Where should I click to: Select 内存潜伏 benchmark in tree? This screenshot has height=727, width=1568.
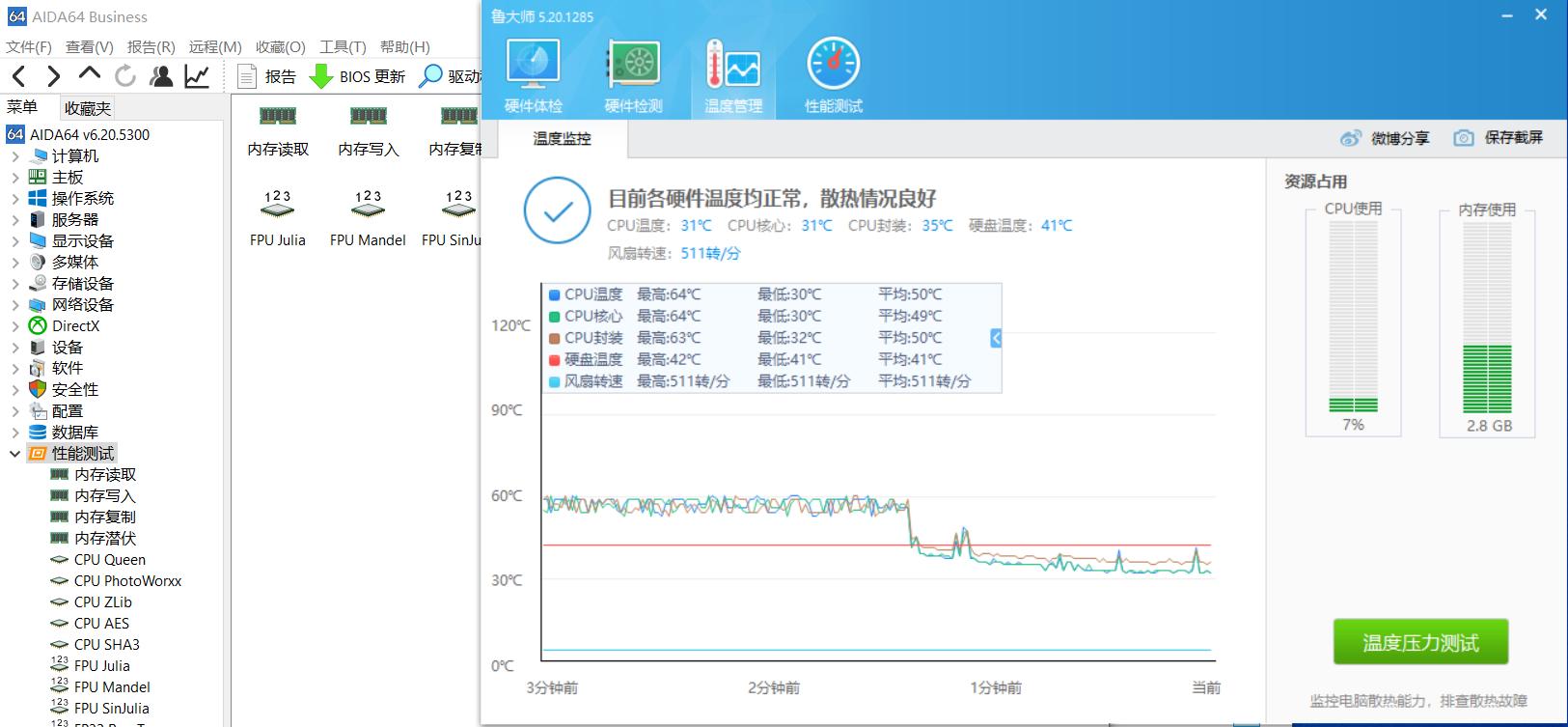coord(93,538)
